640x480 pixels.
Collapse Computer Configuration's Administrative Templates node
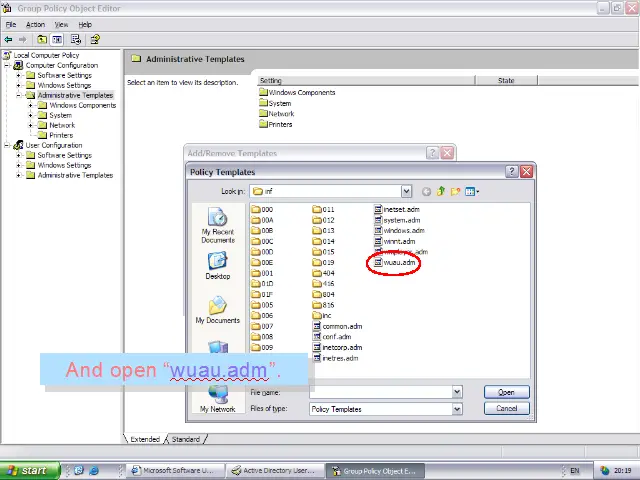[x=19, y=96]
